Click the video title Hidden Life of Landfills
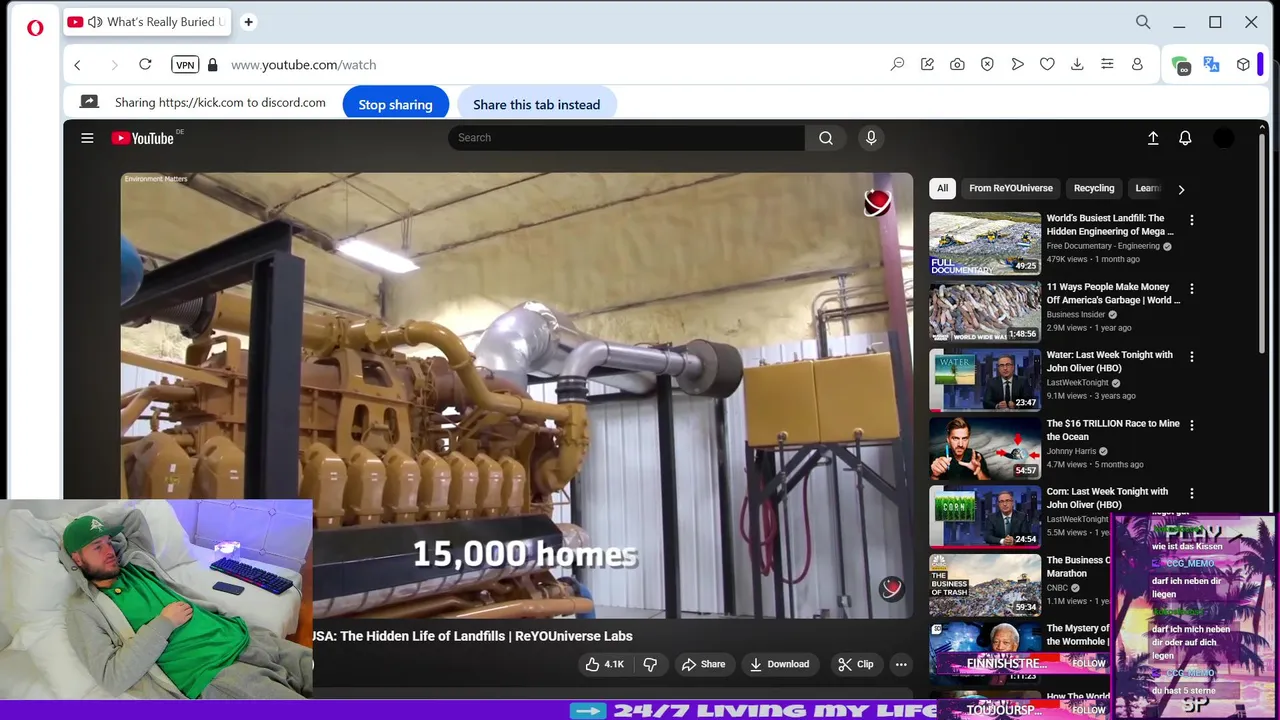 point(473,636)
